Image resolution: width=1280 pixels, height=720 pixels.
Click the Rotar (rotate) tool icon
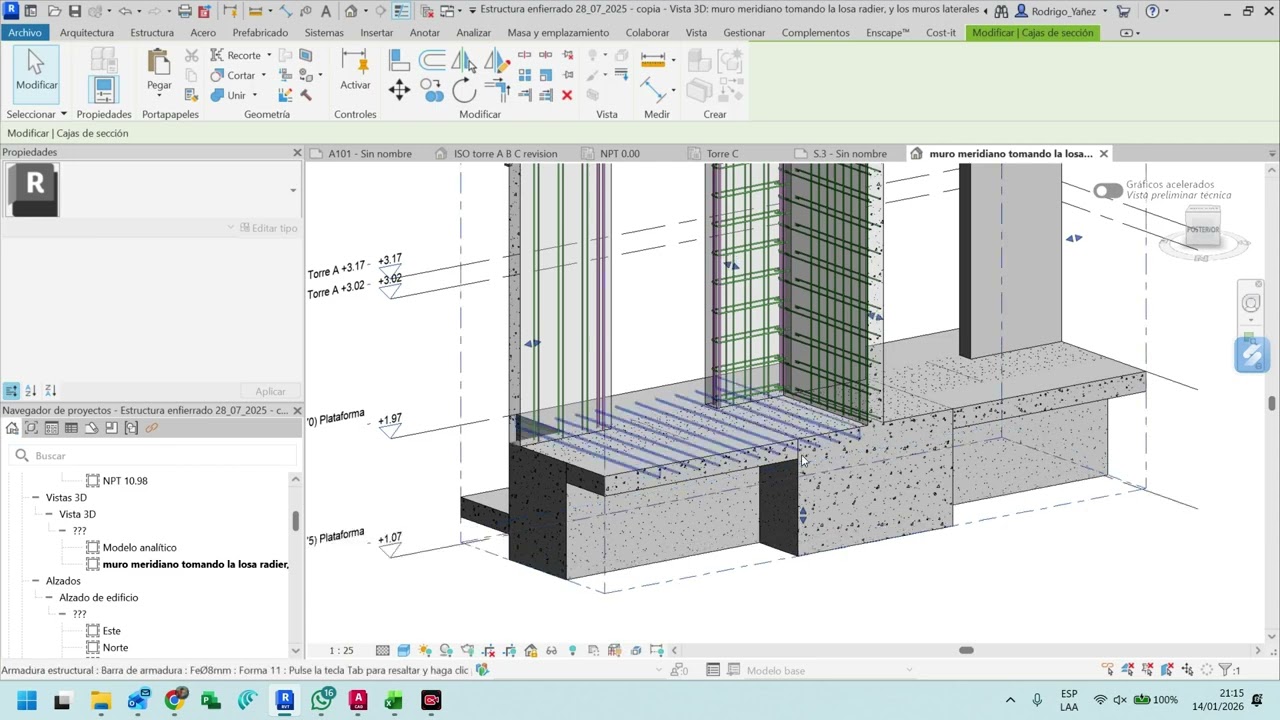(464, 91)
